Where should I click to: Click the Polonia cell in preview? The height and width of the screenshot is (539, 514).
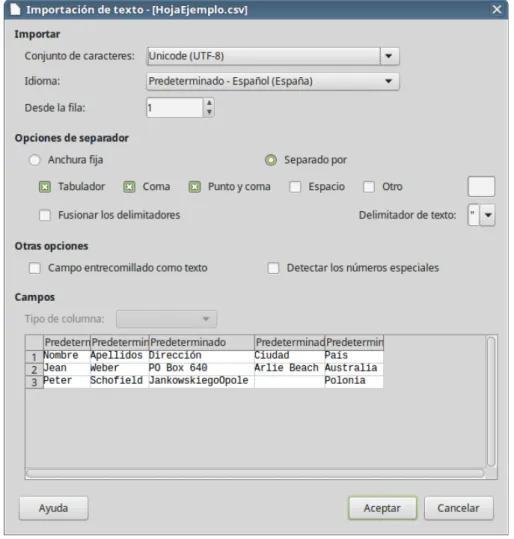tap(354, 381)
